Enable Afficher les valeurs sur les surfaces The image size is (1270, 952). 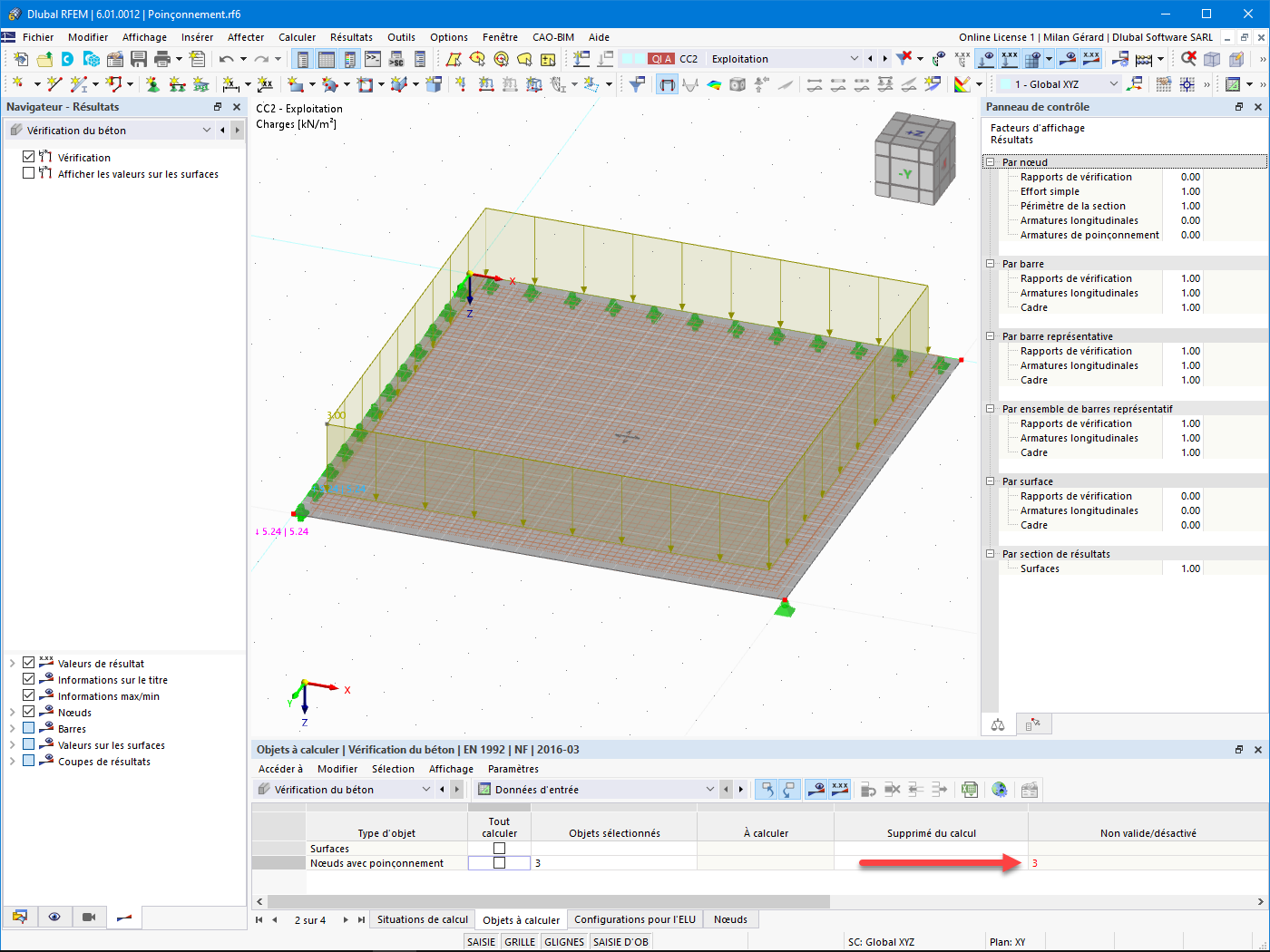pos(28,173)
